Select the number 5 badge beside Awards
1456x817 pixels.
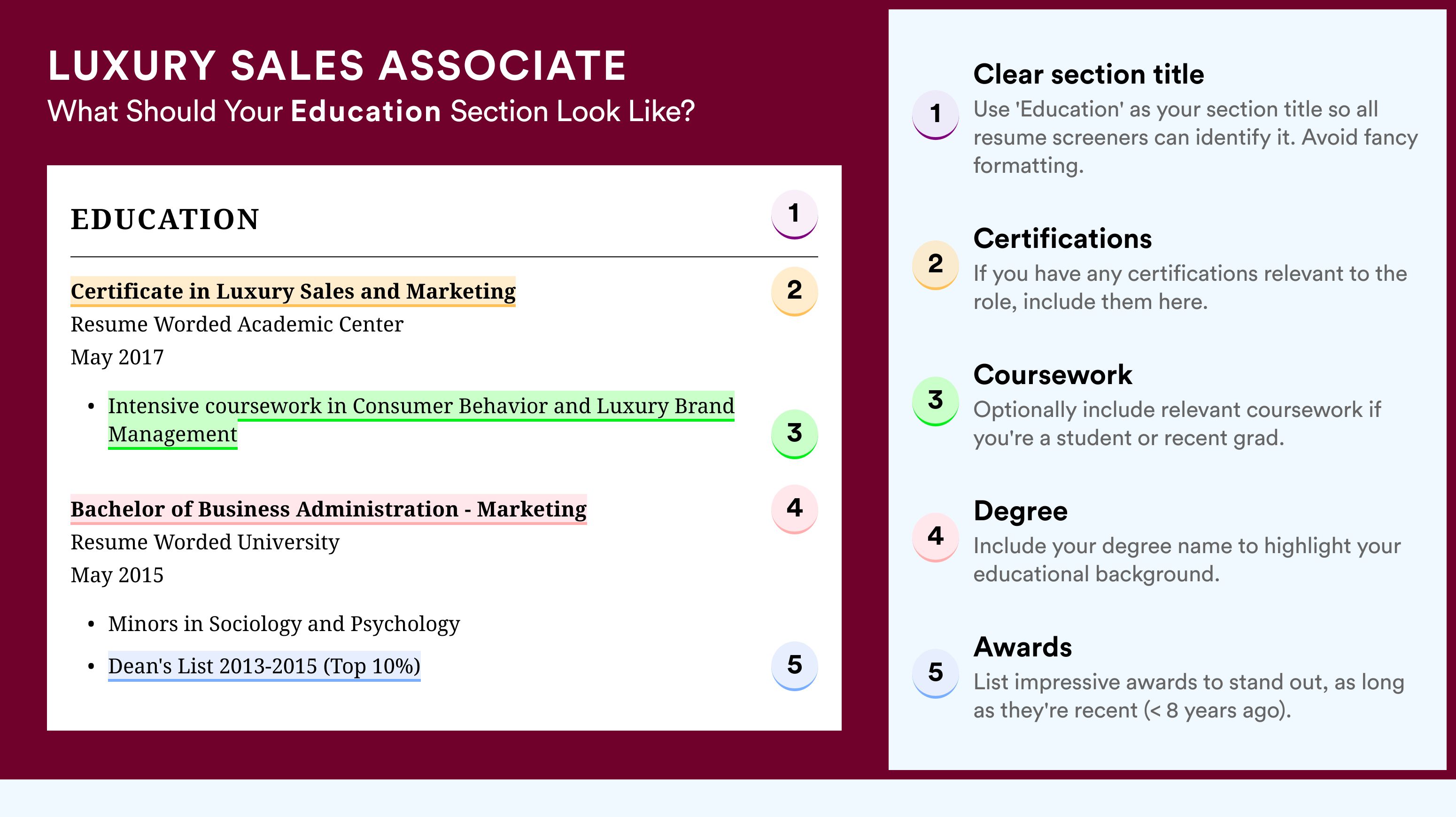[935, 673]
